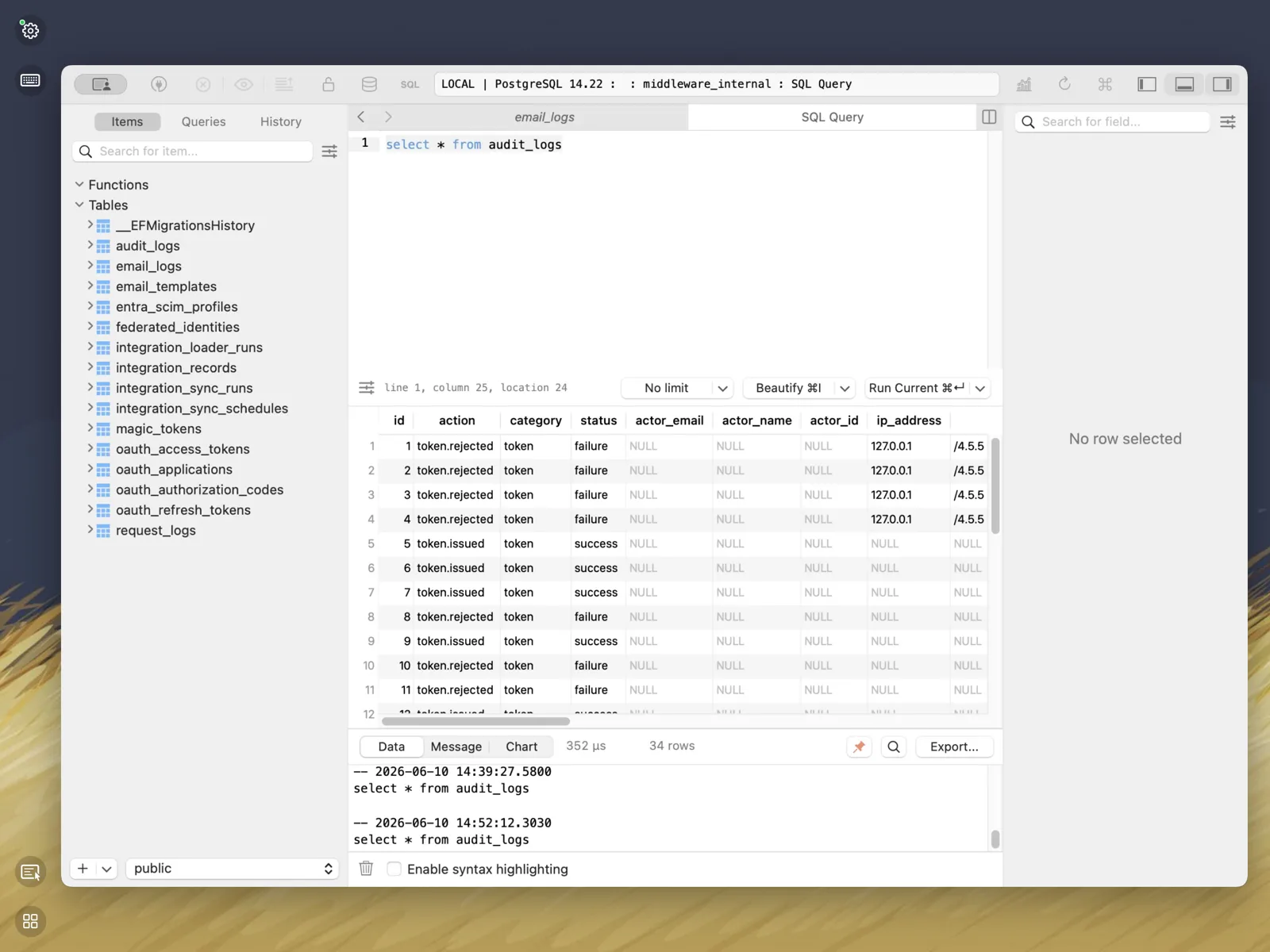Click the connection path bar
Image resolution: width=1270 pixels, height=952 pixels.
pos(716,84)
